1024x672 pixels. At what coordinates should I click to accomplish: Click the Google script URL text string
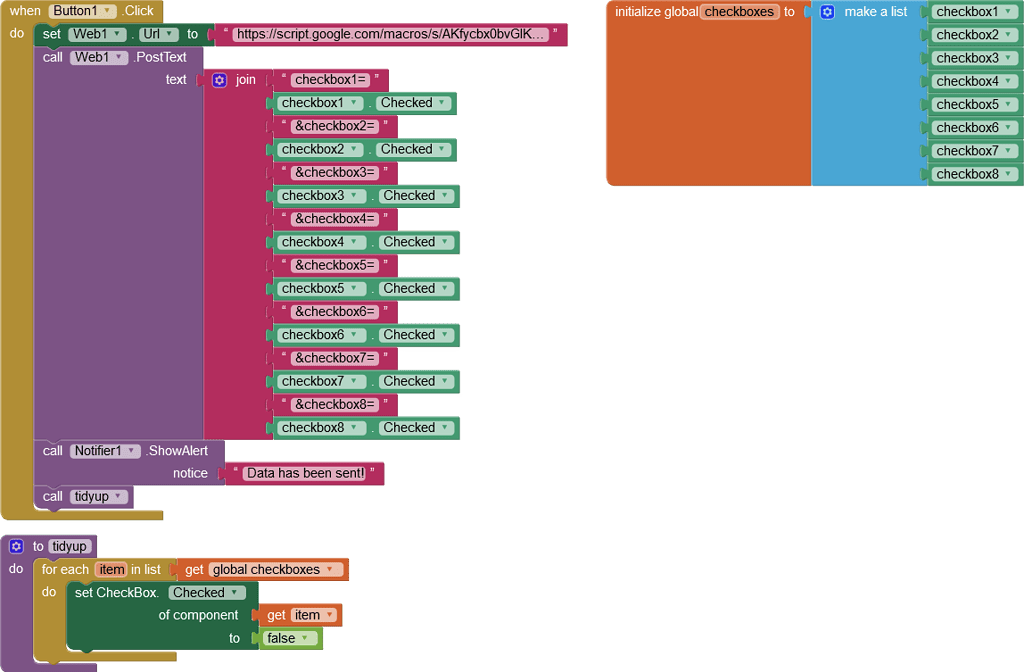click(390, 33)
